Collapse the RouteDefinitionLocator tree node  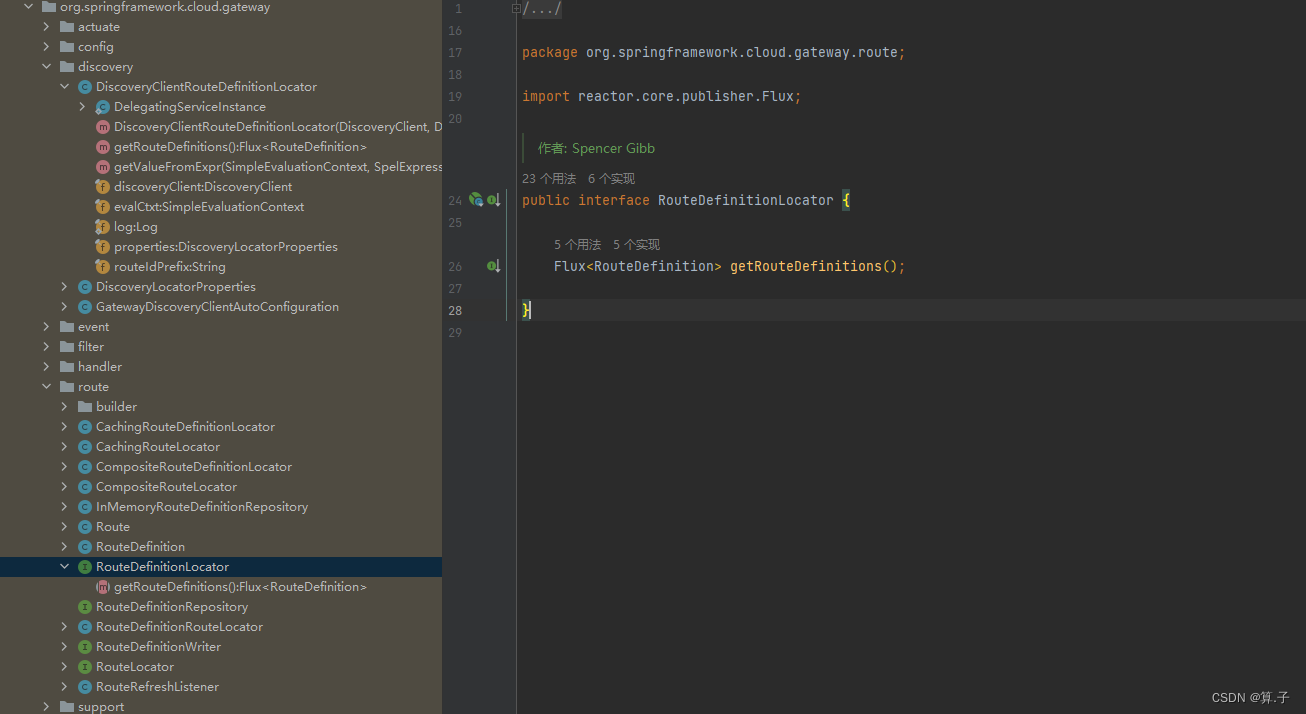click(x=64, y=567)
